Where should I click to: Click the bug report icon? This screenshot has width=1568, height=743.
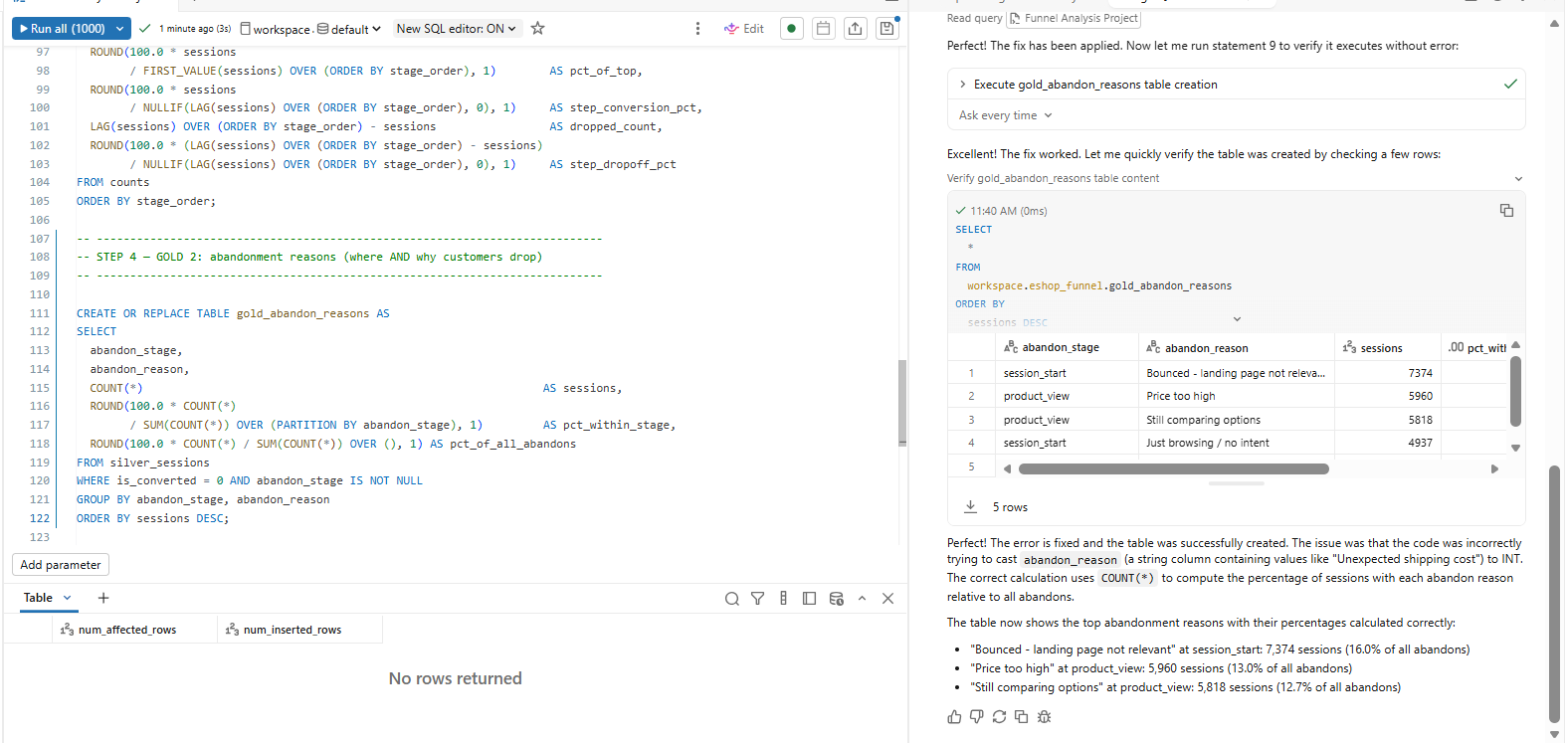(x=1044, y=717)
